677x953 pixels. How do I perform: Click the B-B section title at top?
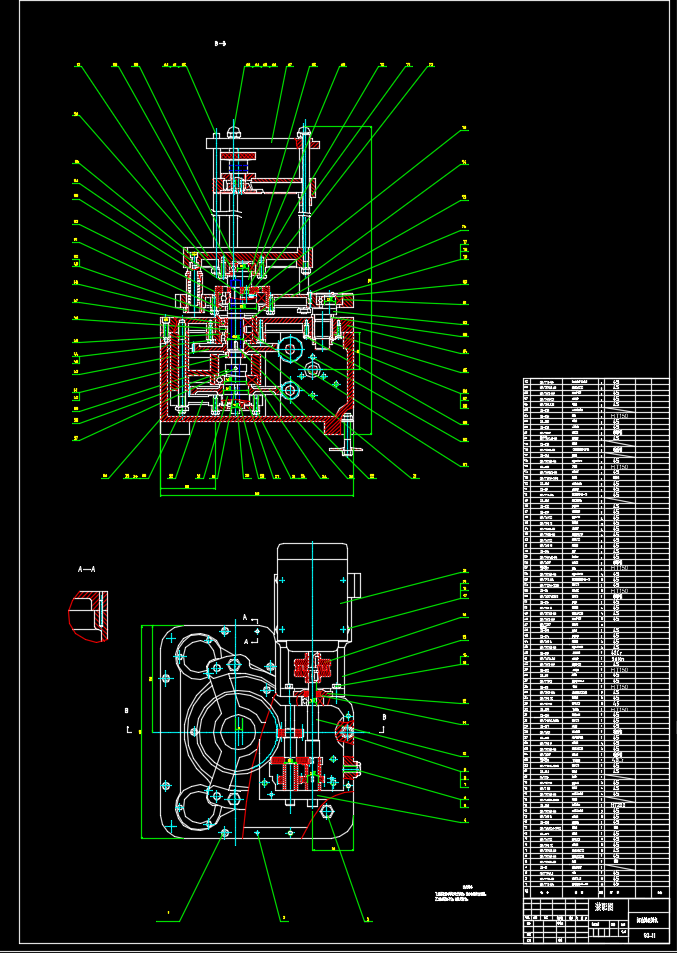[x=220, y=44]
